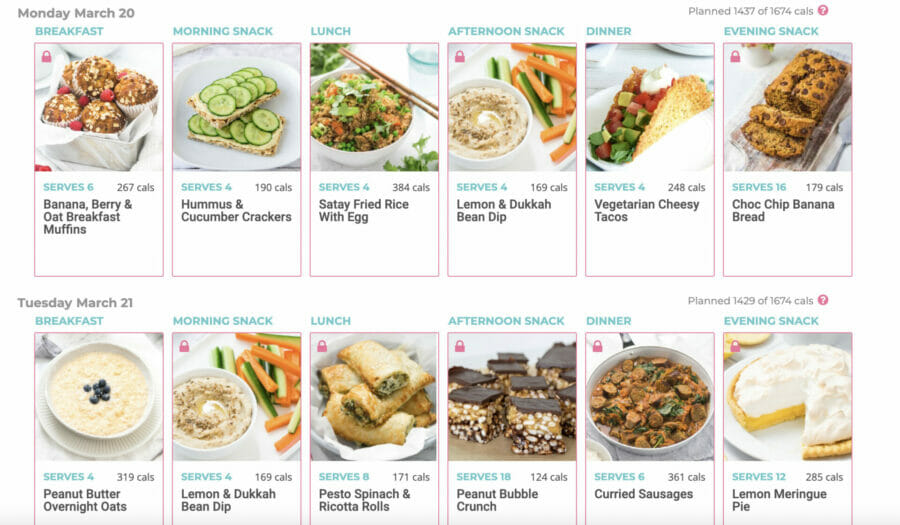Open Curried Sausages recipe title
Screen dimensions: 900x525
pyautogui.click(x=643, y=494)
